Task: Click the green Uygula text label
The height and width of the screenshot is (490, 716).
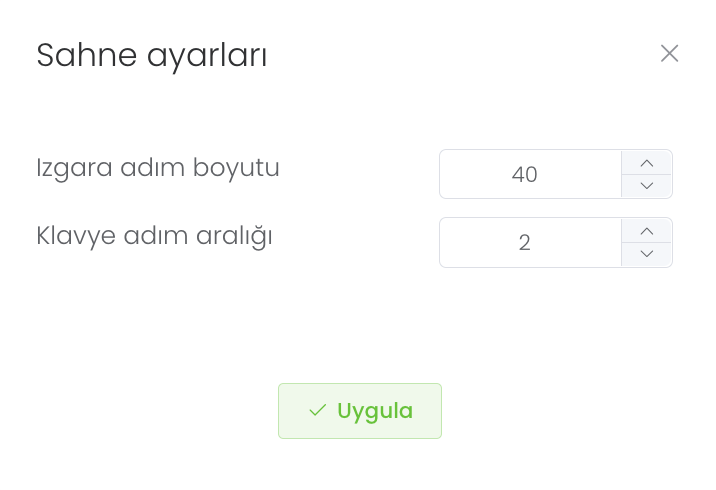Action: point(375,411)
